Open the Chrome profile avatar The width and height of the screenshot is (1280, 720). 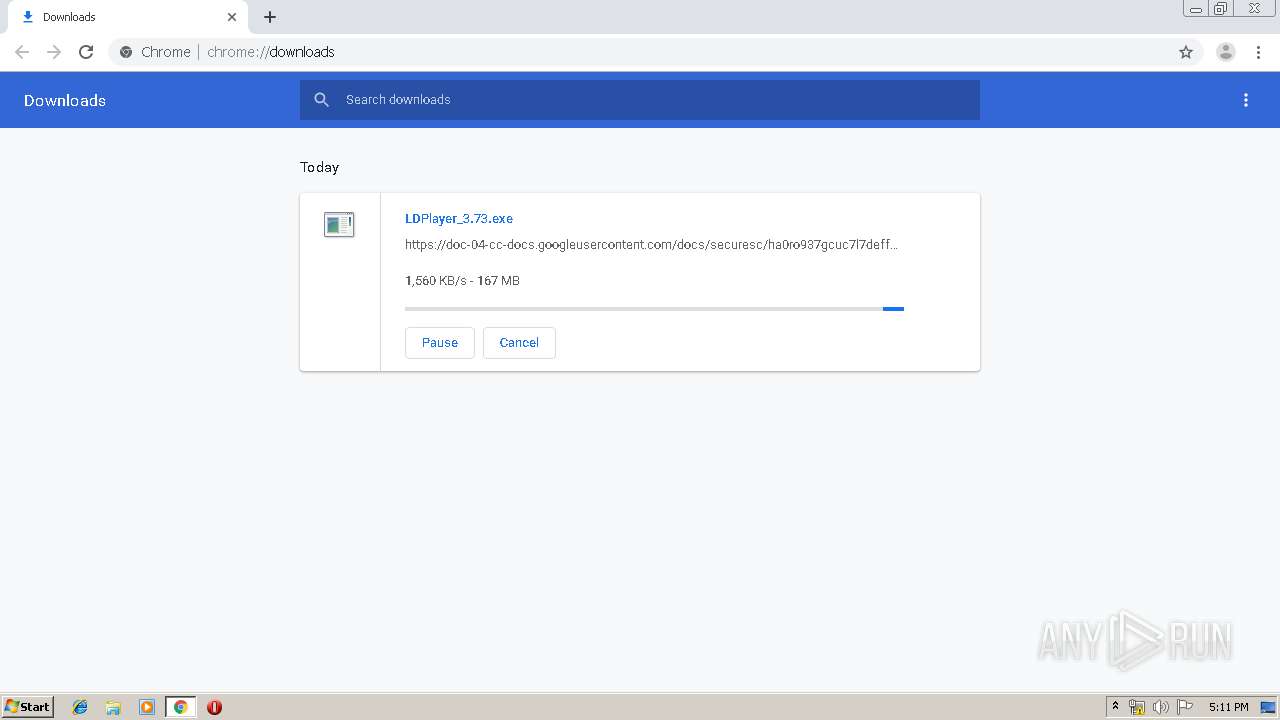[x=1226, y=52]
